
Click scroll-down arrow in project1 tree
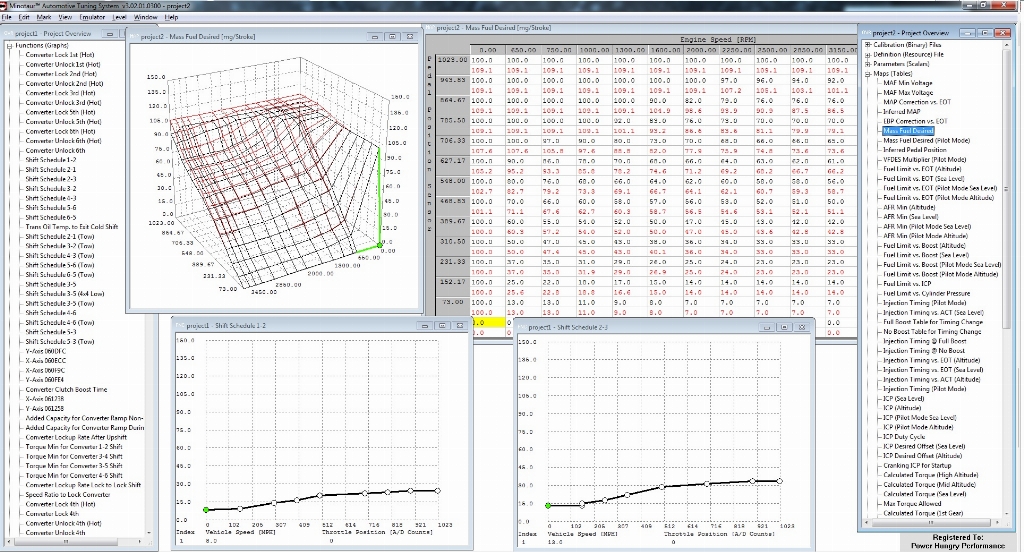tap(150, 533)
